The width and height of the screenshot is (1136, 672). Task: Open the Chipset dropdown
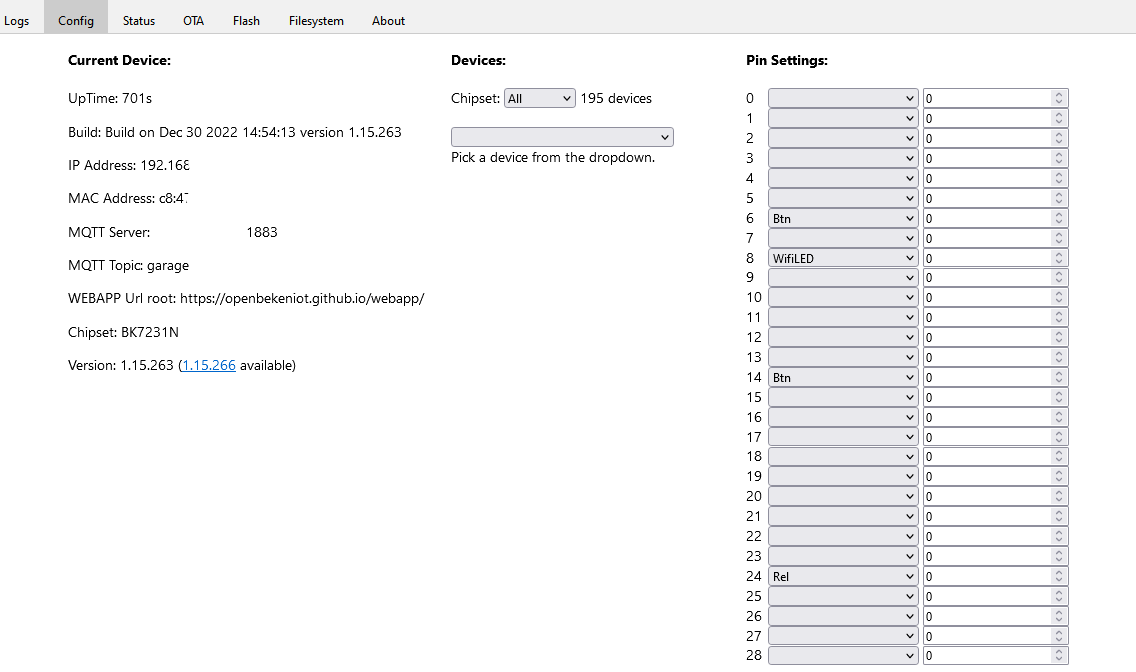tap(540, 98)
